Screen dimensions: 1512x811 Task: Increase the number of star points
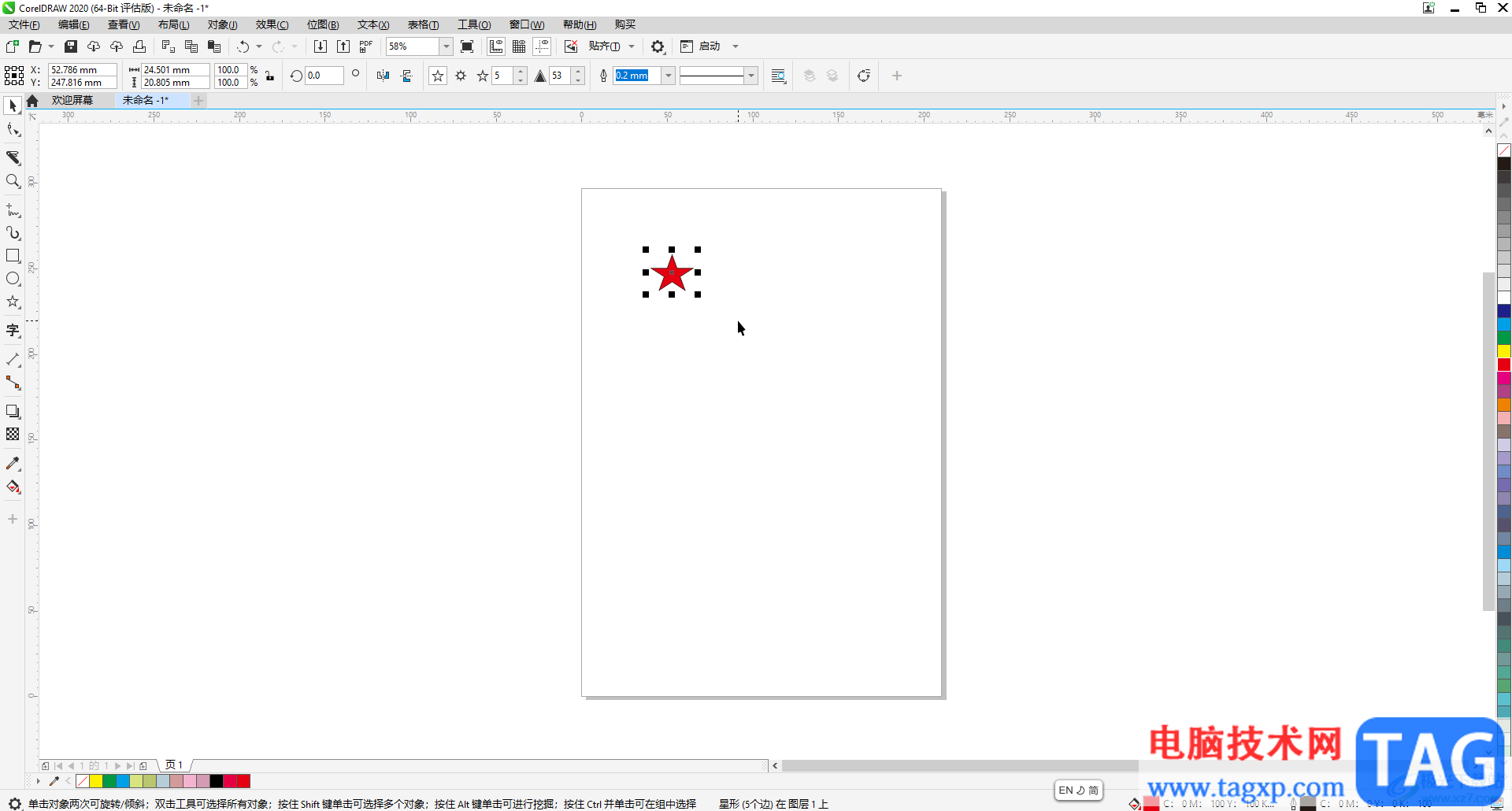(521, 72)
